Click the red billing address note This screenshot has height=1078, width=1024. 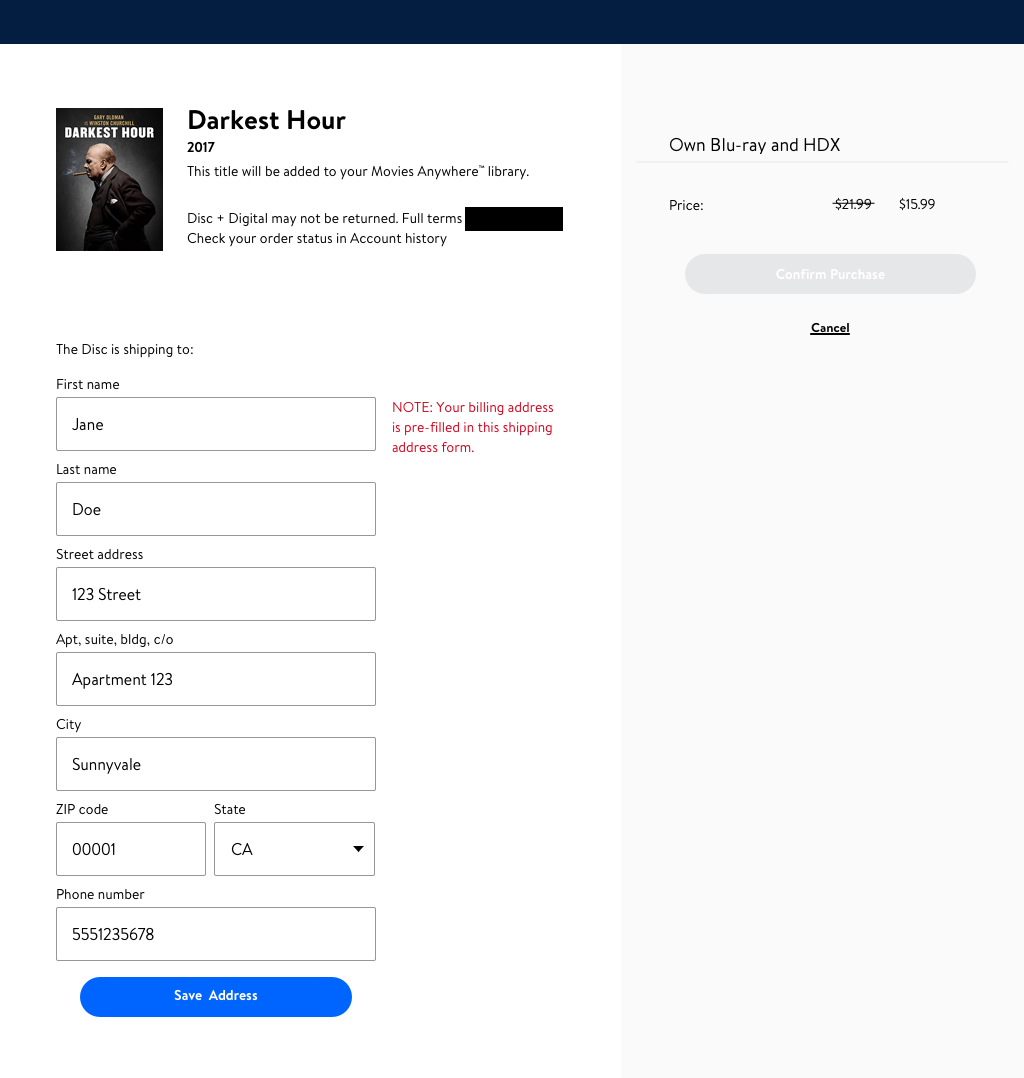472,428
